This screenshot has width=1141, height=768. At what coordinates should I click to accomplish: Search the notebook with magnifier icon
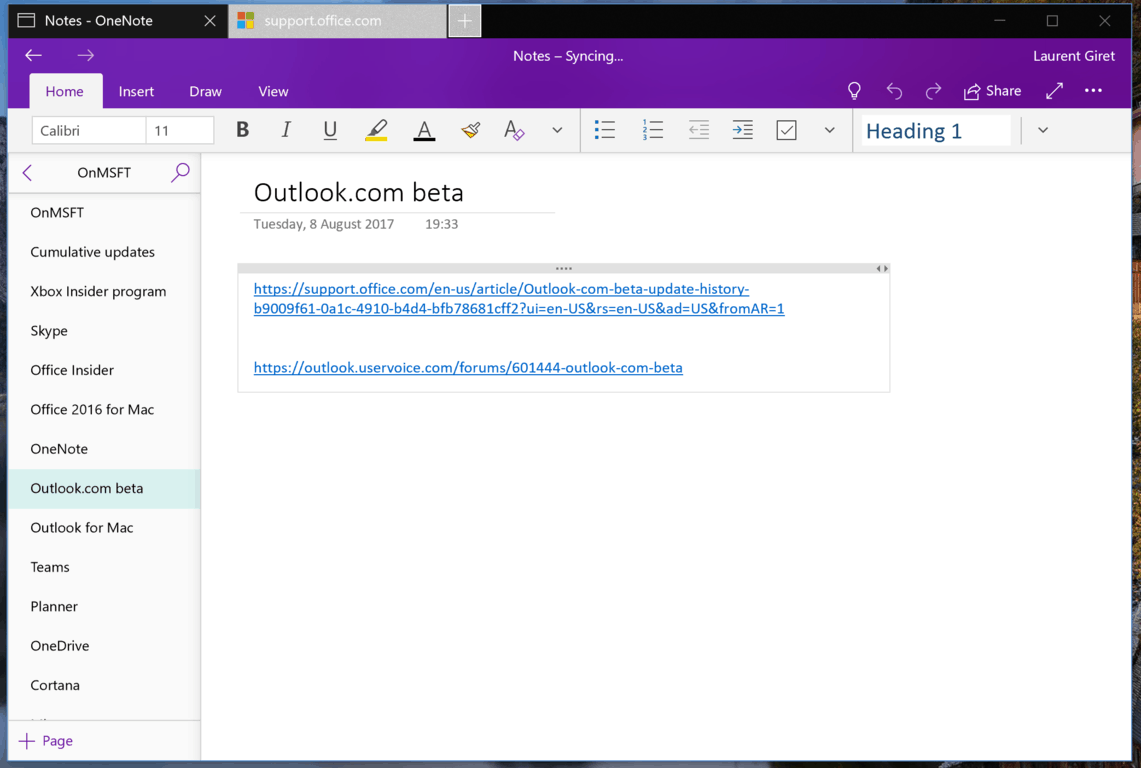[180, 173]
